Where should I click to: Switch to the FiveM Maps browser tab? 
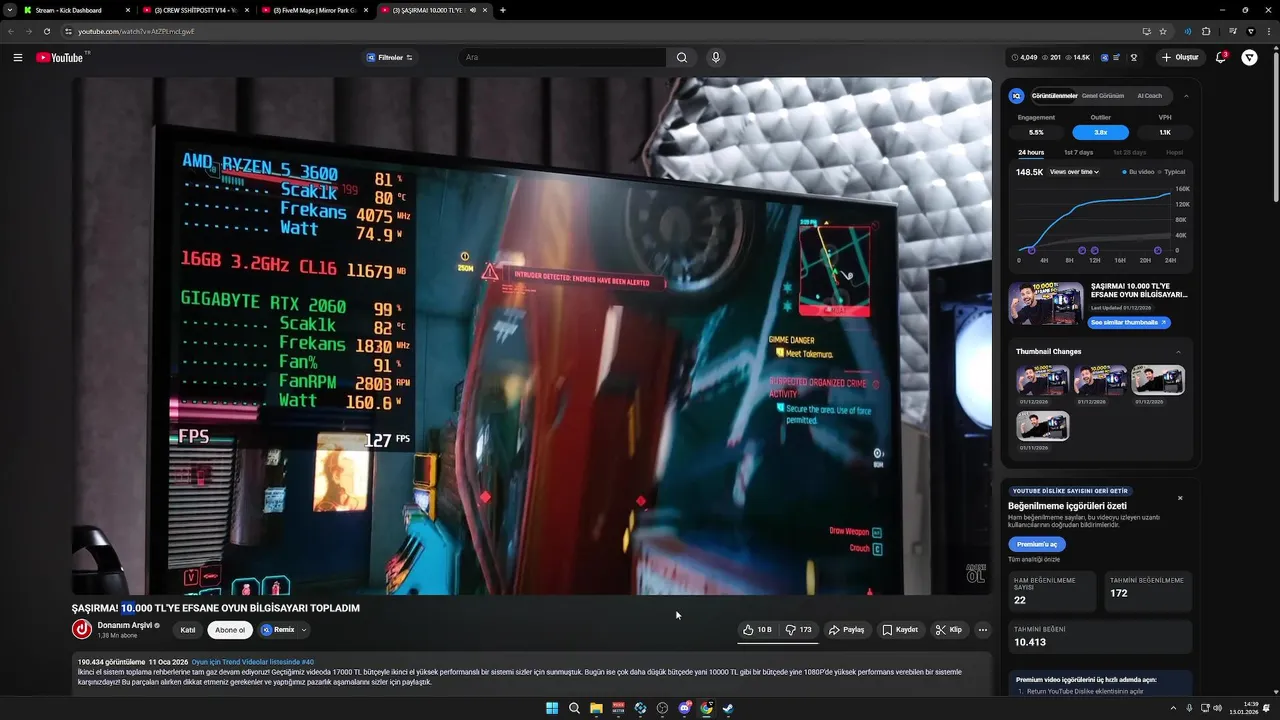click(x=314, y=10)
